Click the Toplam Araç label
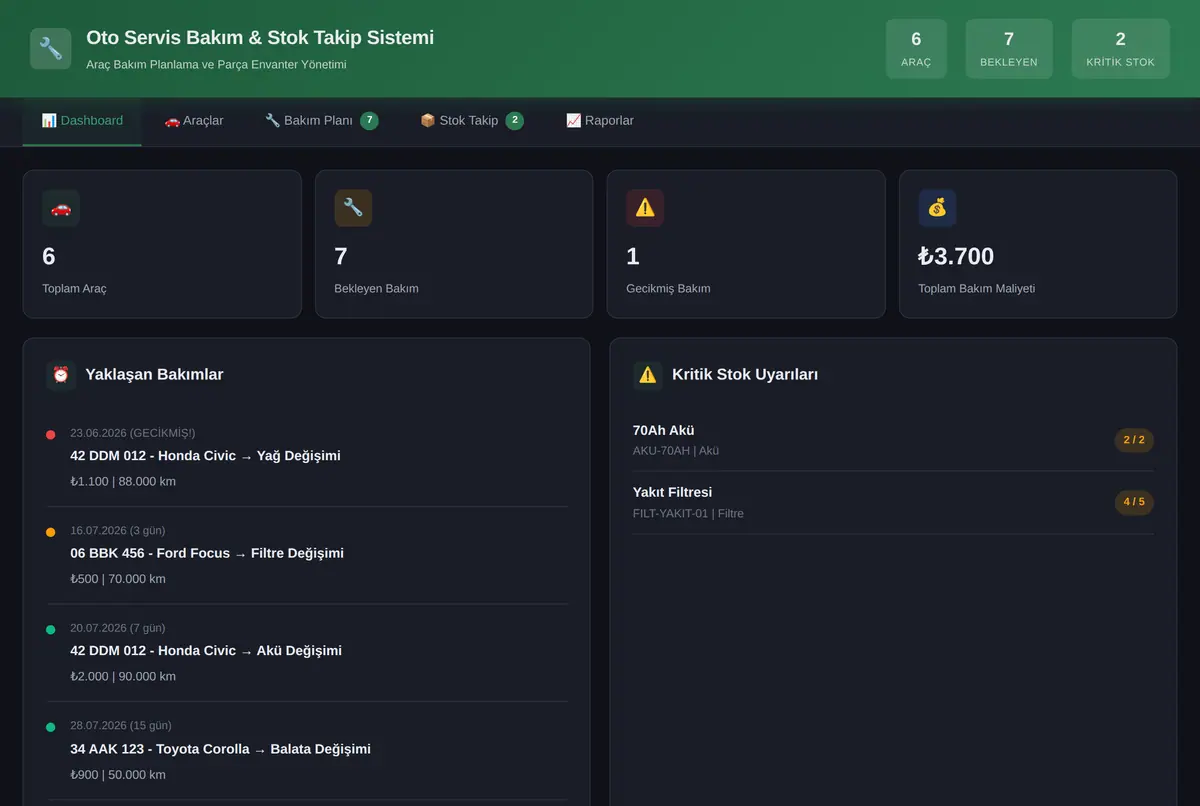 pyautogui.click(x=74, y=289)
